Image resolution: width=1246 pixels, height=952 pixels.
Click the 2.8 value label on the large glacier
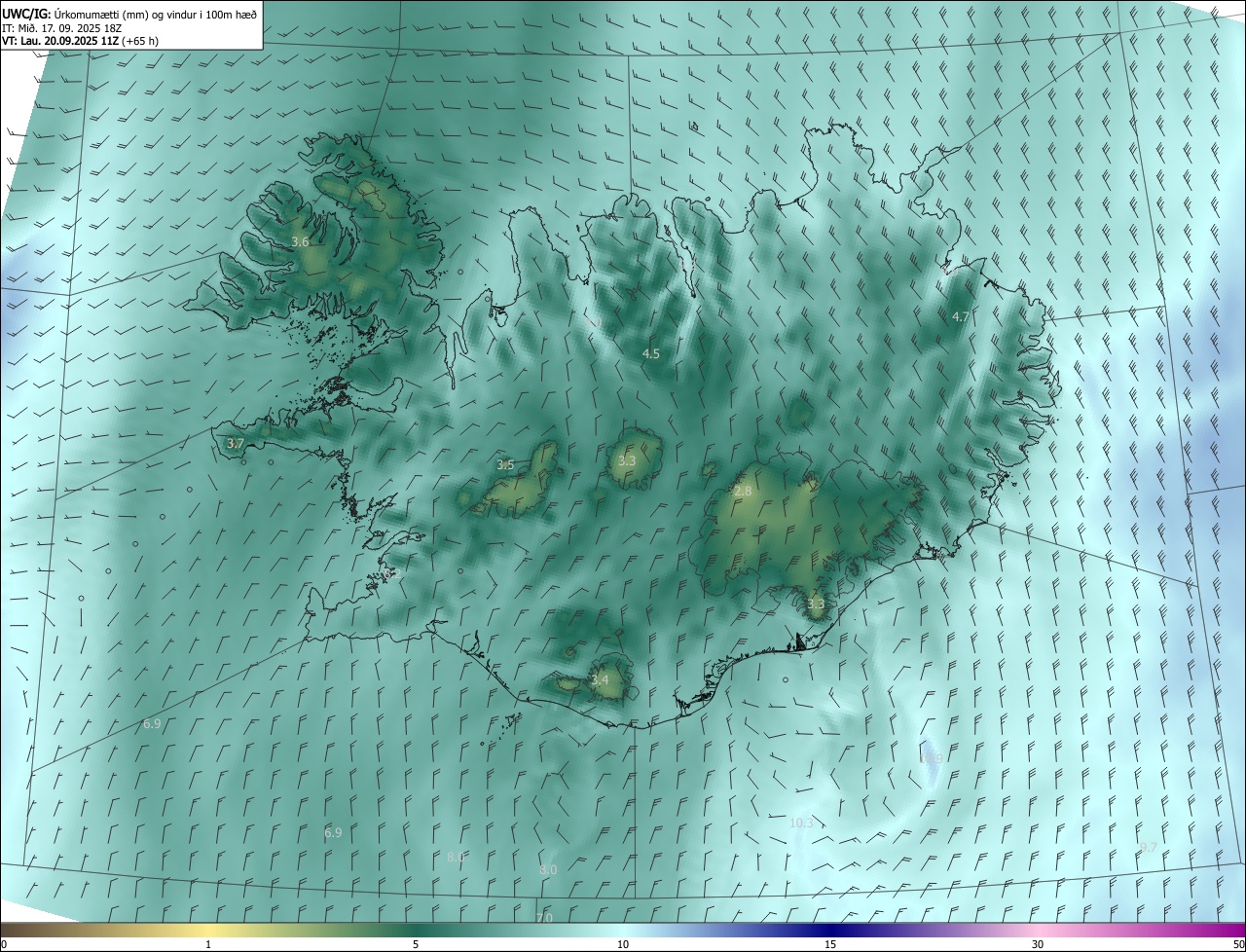[743, 492]
